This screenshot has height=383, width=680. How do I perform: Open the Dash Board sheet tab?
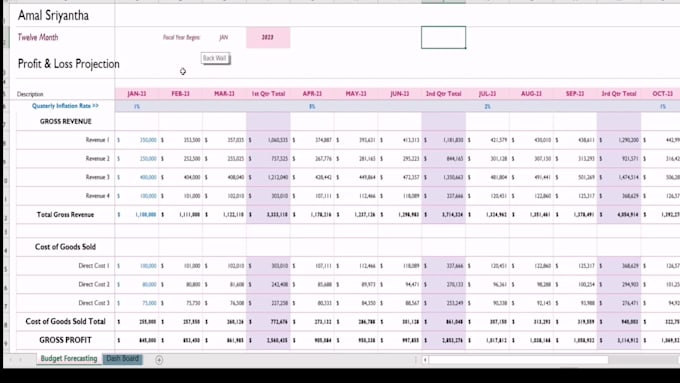123,358
